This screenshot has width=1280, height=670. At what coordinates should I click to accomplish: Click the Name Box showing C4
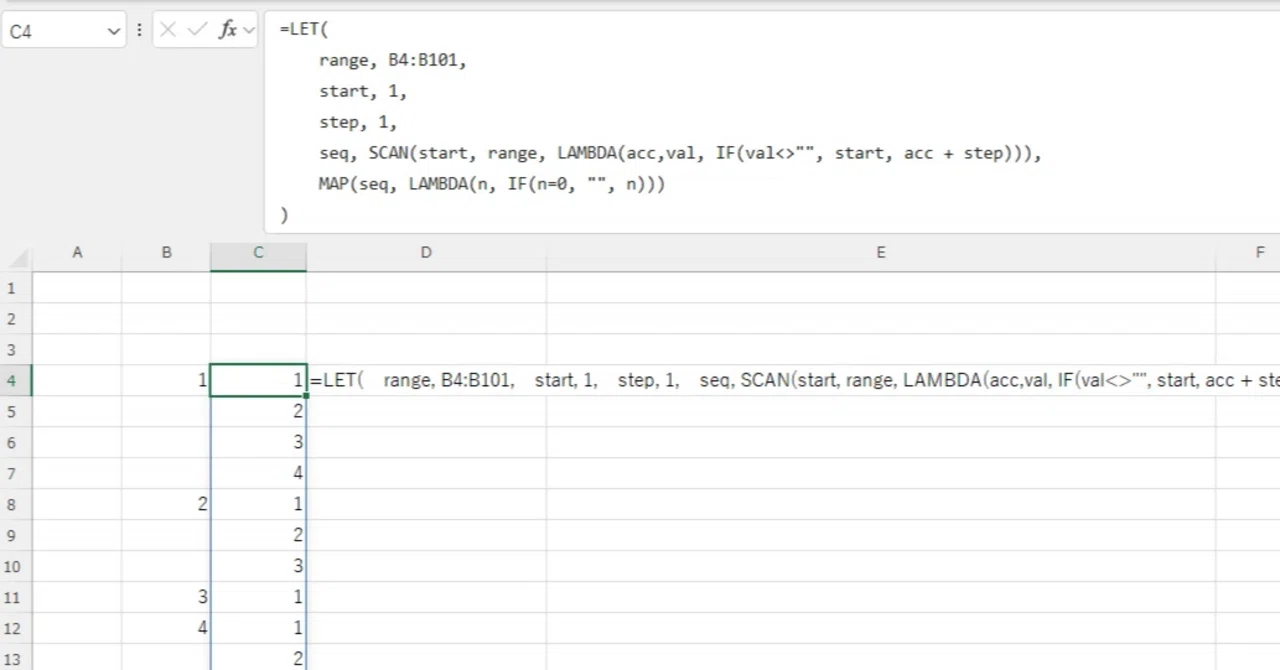[x=64, y=31]
